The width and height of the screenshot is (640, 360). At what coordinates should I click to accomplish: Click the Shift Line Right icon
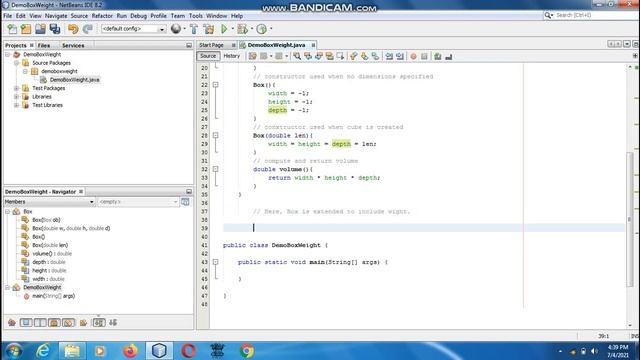pyautogui.click(x=400, y=56)
